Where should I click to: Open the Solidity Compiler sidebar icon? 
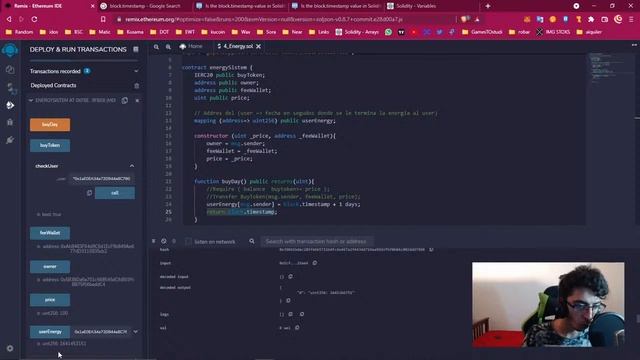pos(10,88)
